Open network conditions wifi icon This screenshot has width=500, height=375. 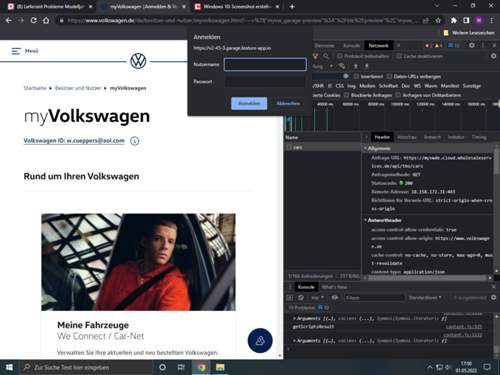click(341, 66)
